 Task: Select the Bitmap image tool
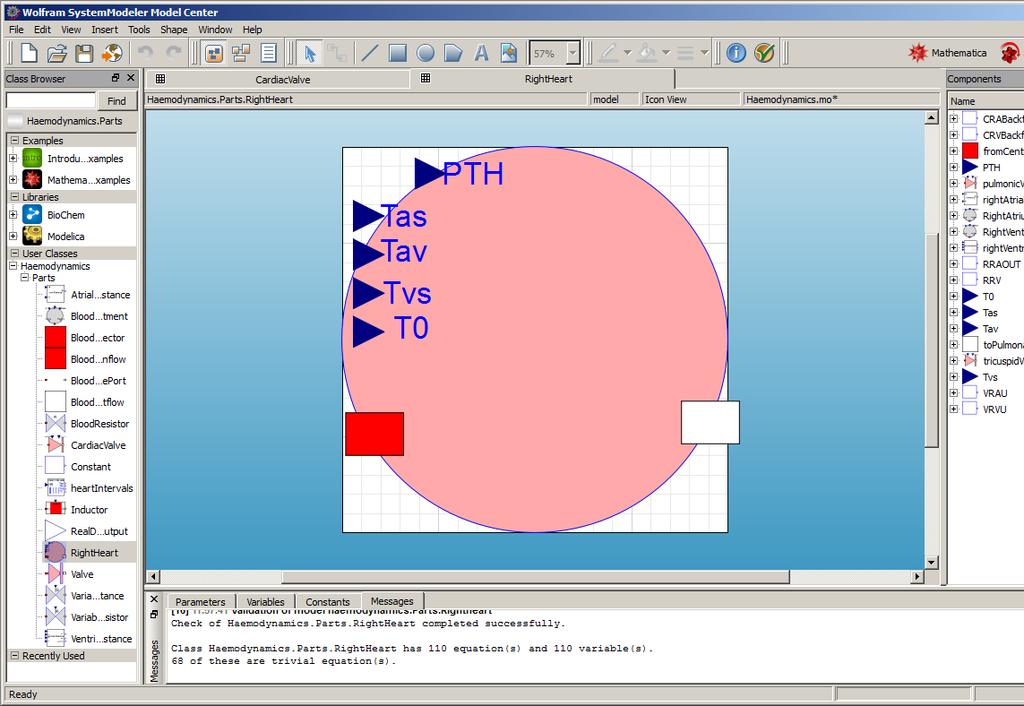509,53
